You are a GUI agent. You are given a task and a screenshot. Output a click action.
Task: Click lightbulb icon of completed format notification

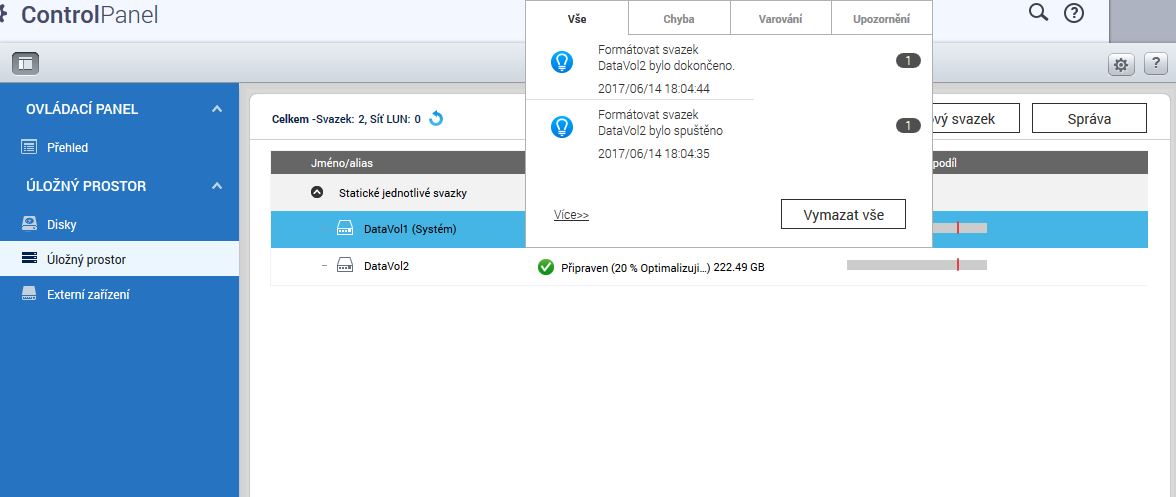563,62
